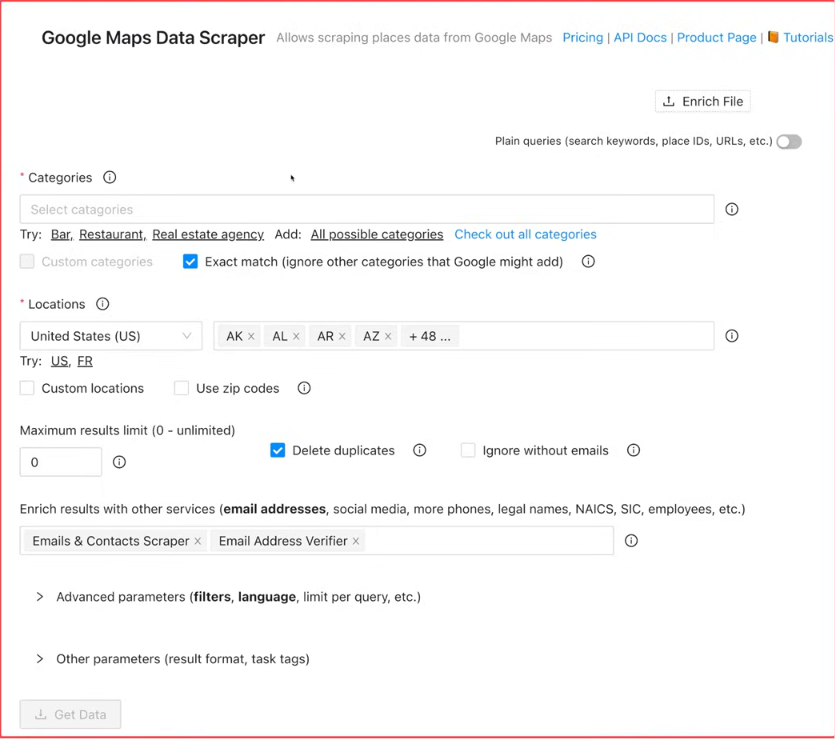
Task: Focus the maximum results limit field
Action: (x=61, y=462)
